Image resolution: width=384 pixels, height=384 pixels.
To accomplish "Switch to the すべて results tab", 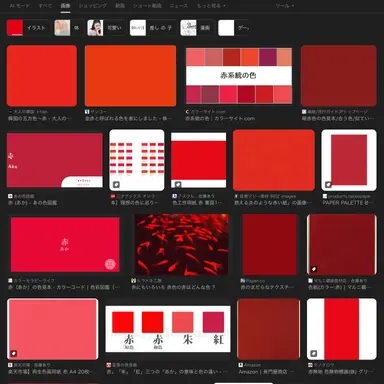I will (45, 6).
